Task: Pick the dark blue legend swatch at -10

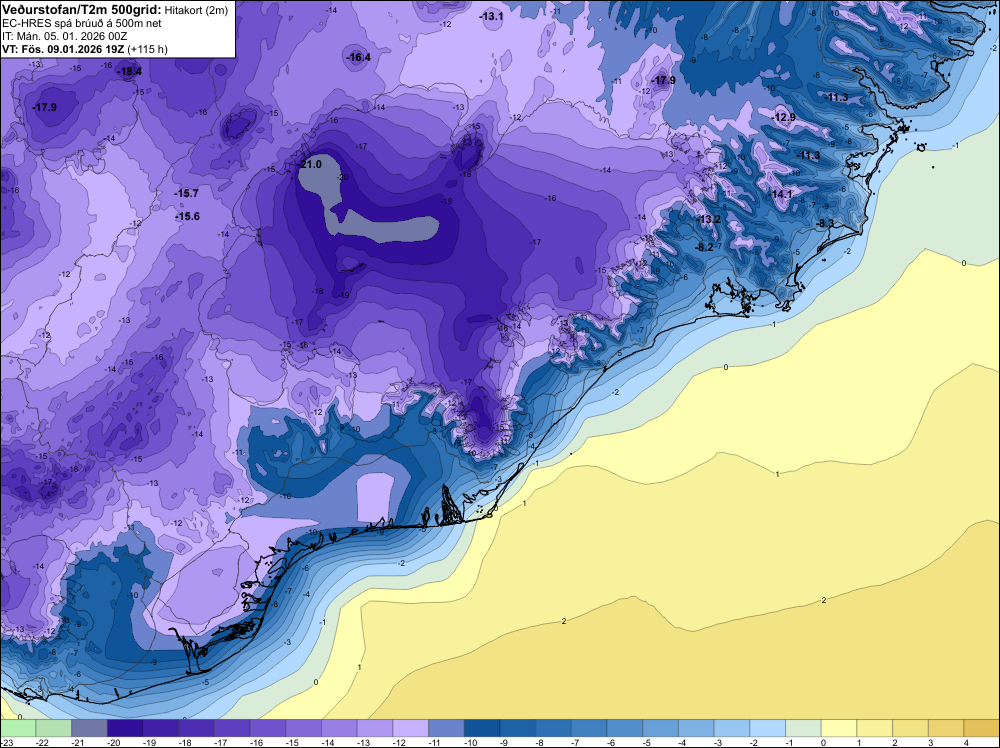Action: coord(482,727)
